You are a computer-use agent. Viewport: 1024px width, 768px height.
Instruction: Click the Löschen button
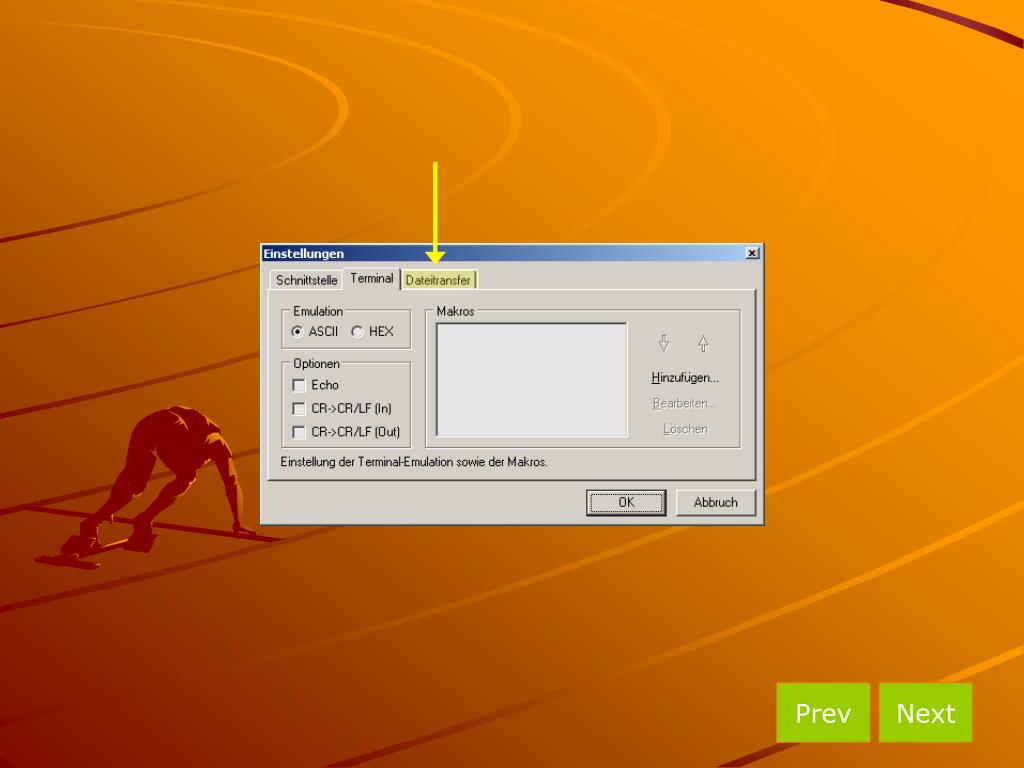685,429
